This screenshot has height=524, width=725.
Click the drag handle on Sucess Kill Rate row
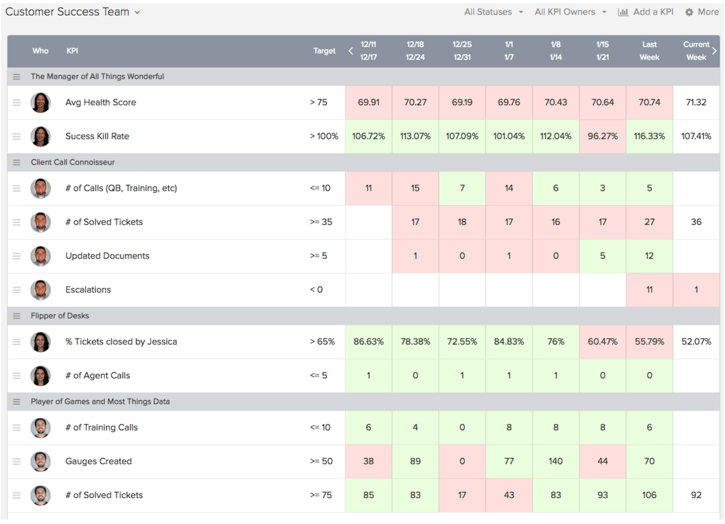[x=17, y=136]
